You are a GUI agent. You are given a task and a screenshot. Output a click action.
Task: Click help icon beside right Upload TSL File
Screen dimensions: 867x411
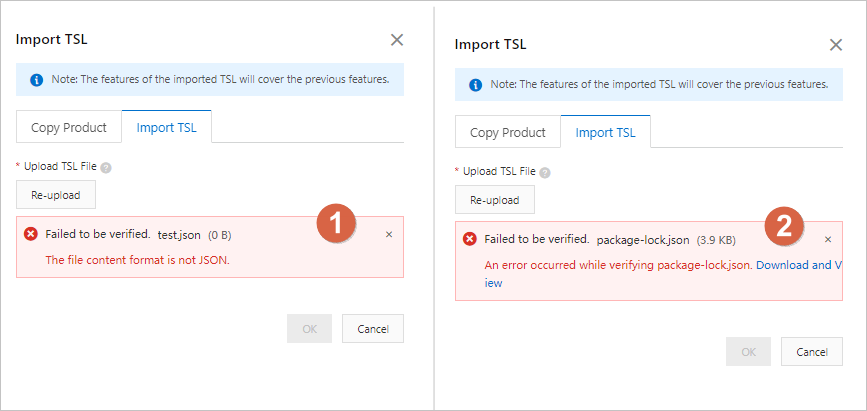(x=545, y=172)
